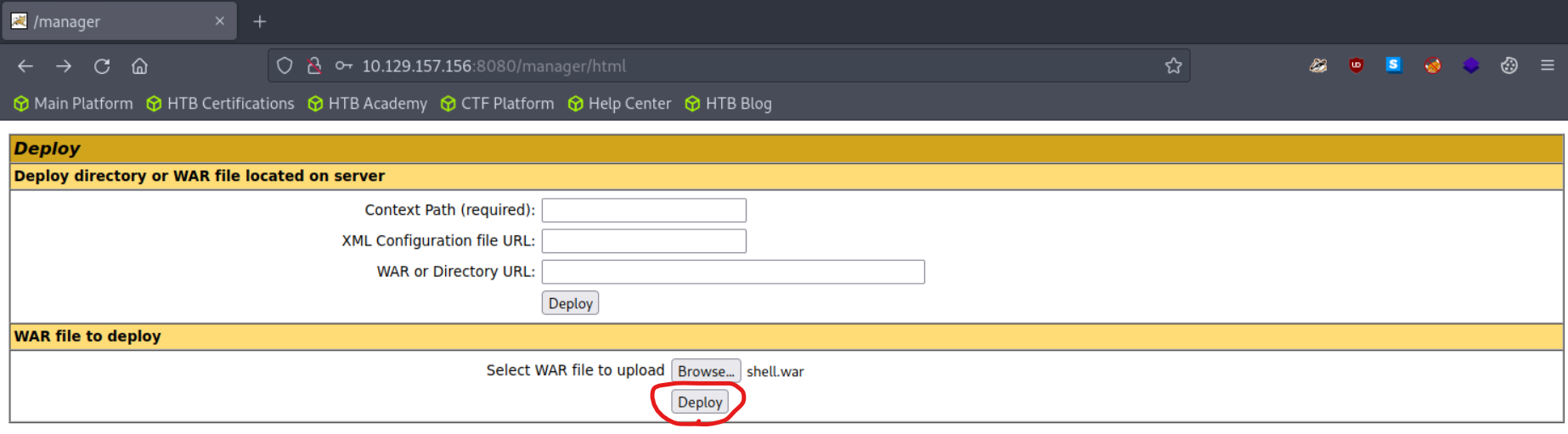Click Deploy under WAR or Directory URL
Image resolution: width=1568 pixels, height=434 pixels.
(x=570, y=303)
